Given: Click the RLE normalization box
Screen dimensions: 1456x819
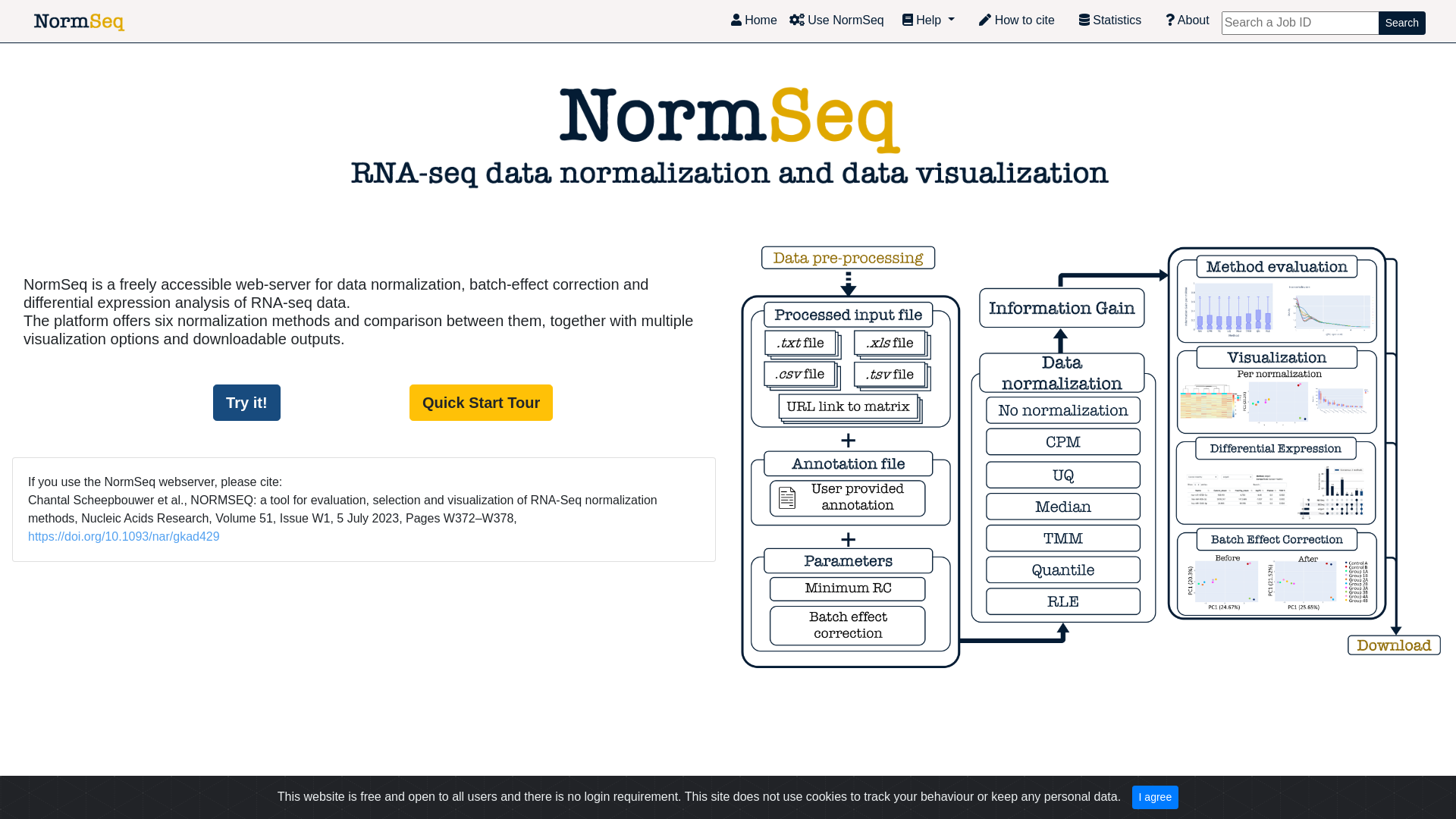Looking at the screenshot, I should tap(1063, 602).
